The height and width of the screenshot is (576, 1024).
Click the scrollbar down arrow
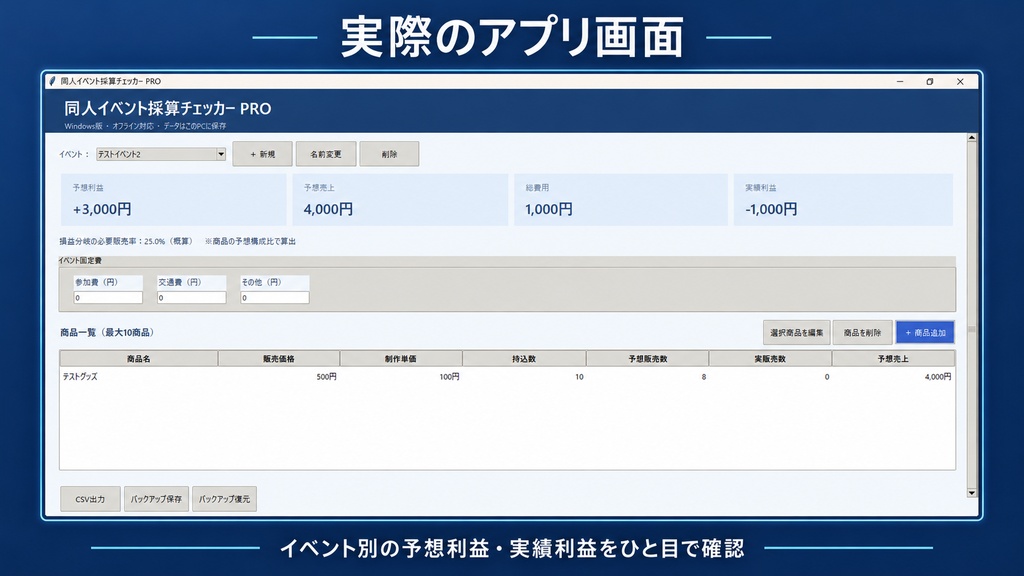pos(972,493)
